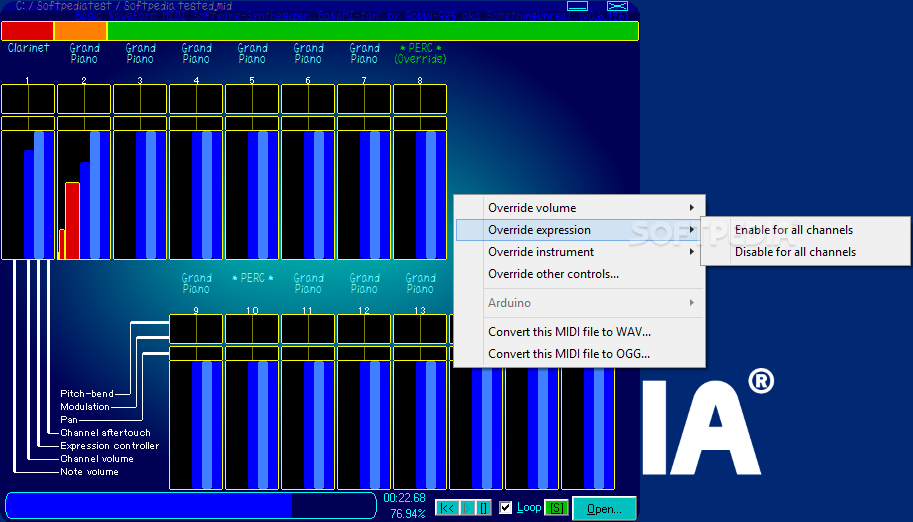
Task: Click the 00:22.68 elapsed time readout
Action: [404, 498]
